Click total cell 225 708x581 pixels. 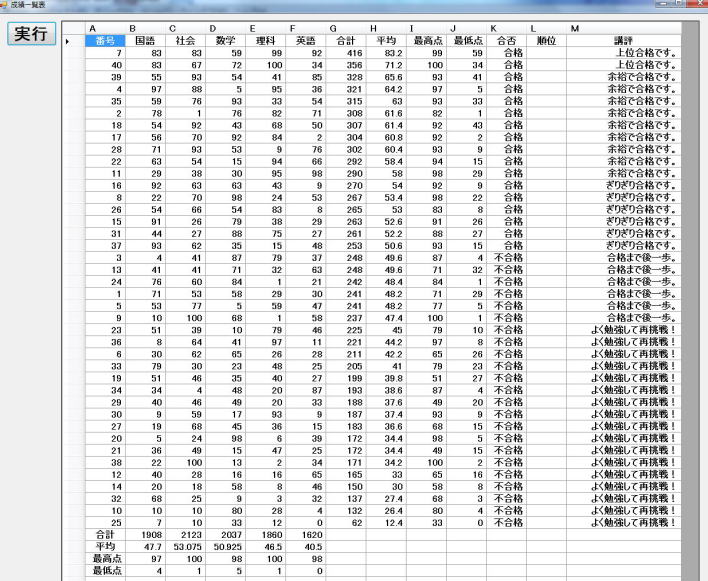pos(346,330)
